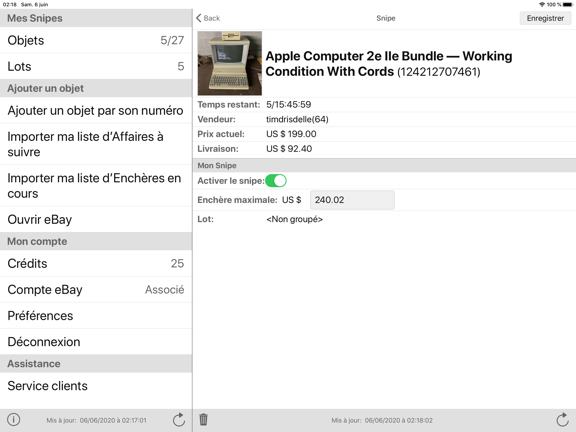Tap the seller name timdrisdelle(64)
The width and height of the screenshot is (576, 432).
click(297, 119)
